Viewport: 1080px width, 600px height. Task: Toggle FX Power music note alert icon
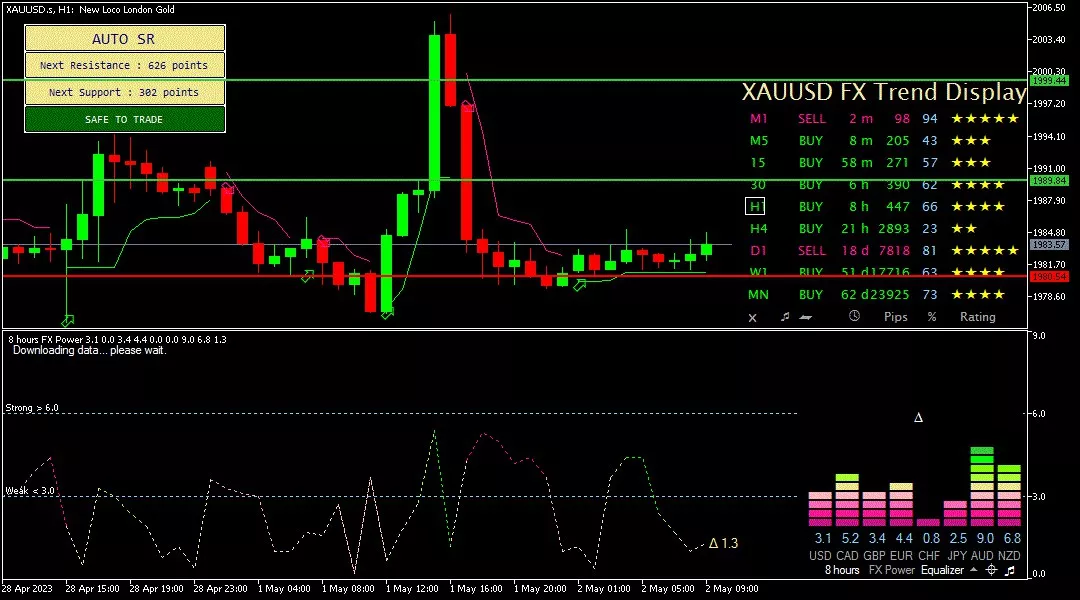[x=1010, y=570]
